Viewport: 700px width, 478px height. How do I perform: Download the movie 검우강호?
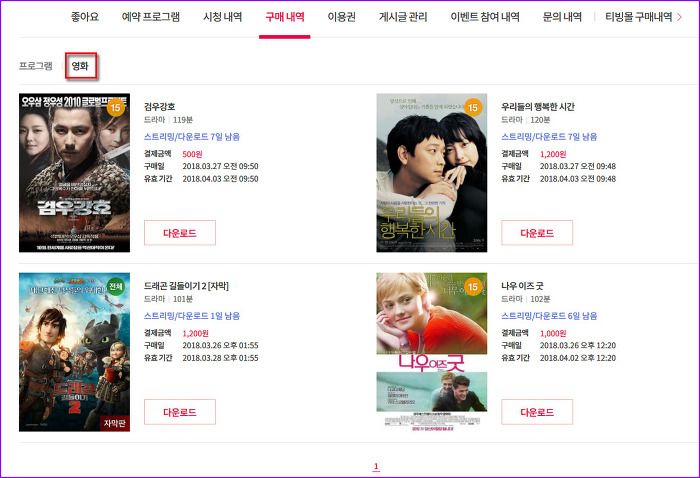point(180,233)
